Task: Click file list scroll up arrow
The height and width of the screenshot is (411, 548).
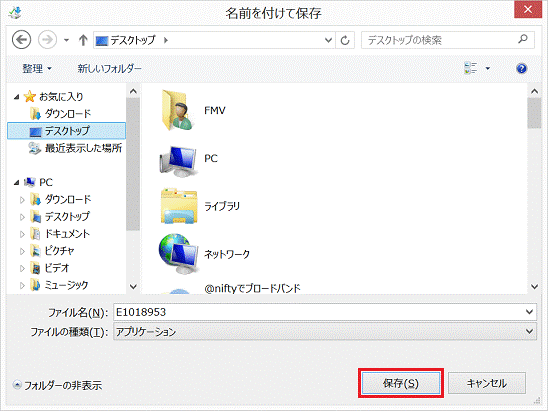Action: pos(534,92)
